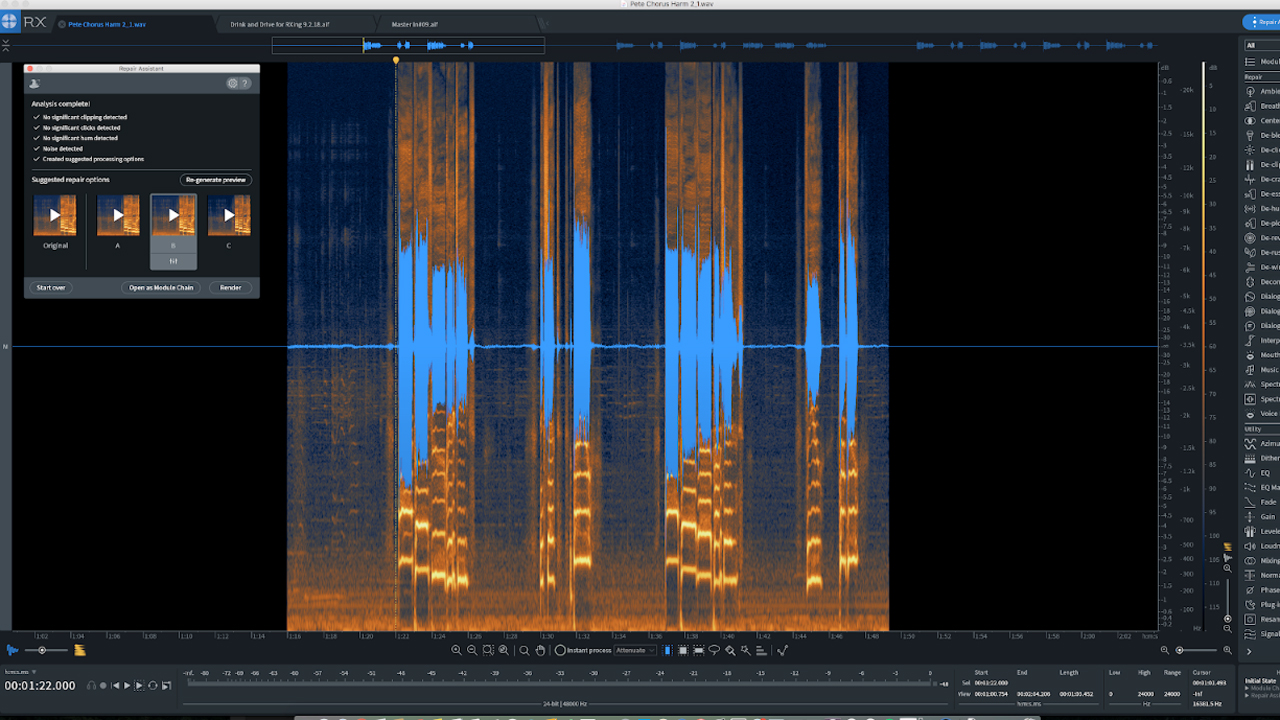Viewport: 1280px width, 720px height.
Task: Zoom to the current selection
Action: [488, 650]
